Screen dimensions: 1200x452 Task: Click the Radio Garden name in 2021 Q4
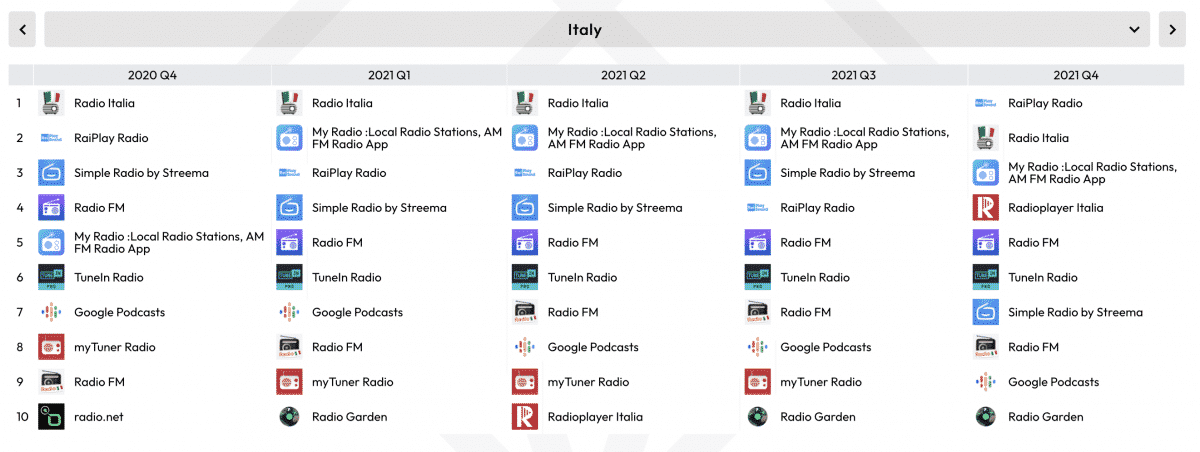point(1045,417)
